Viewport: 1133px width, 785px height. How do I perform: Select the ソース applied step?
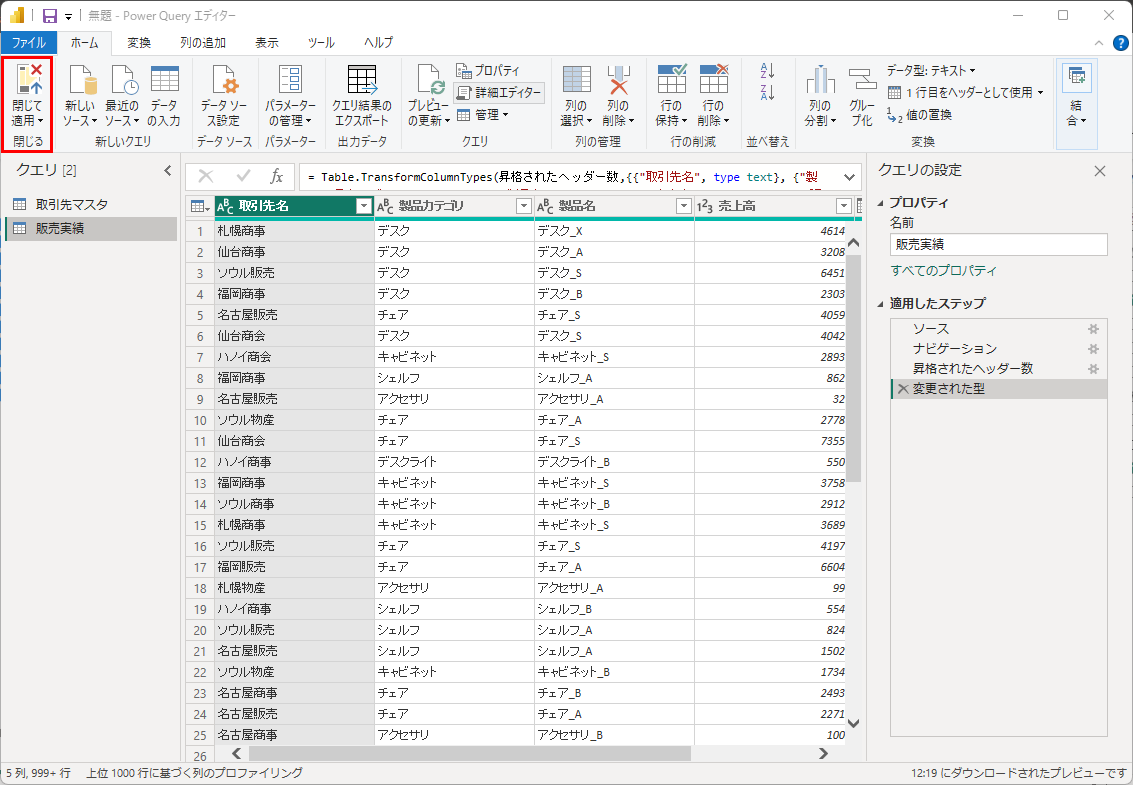[x=999, y=329]
